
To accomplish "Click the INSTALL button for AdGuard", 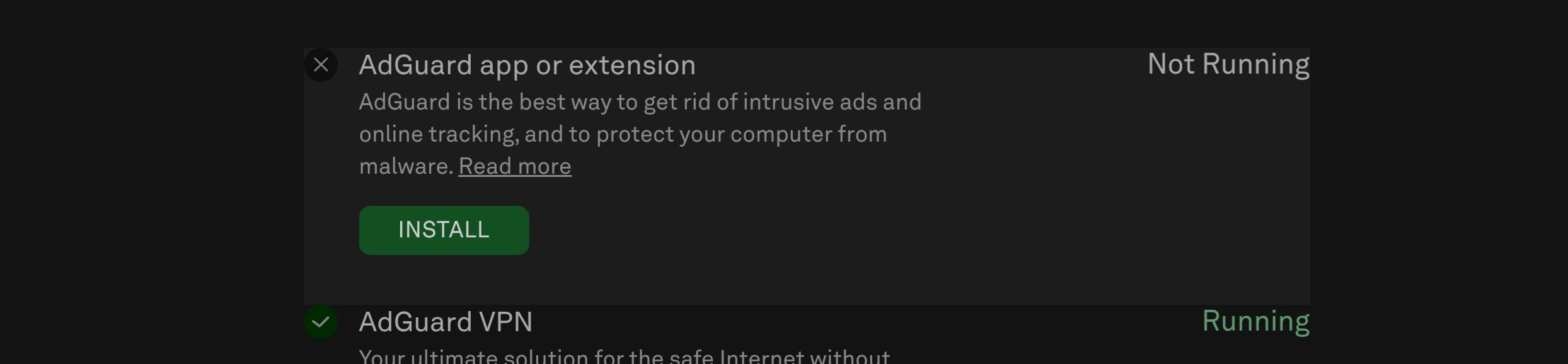I will 444,230.
